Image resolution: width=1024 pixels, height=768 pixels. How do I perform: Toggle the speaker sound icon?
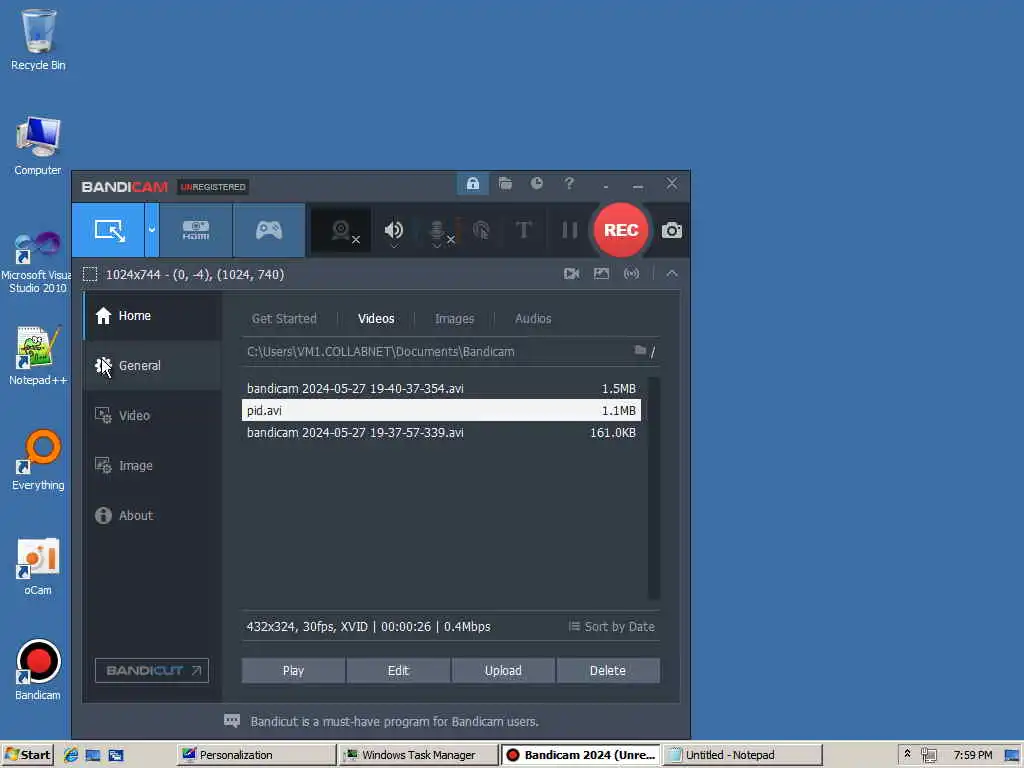tap(394, 231)
